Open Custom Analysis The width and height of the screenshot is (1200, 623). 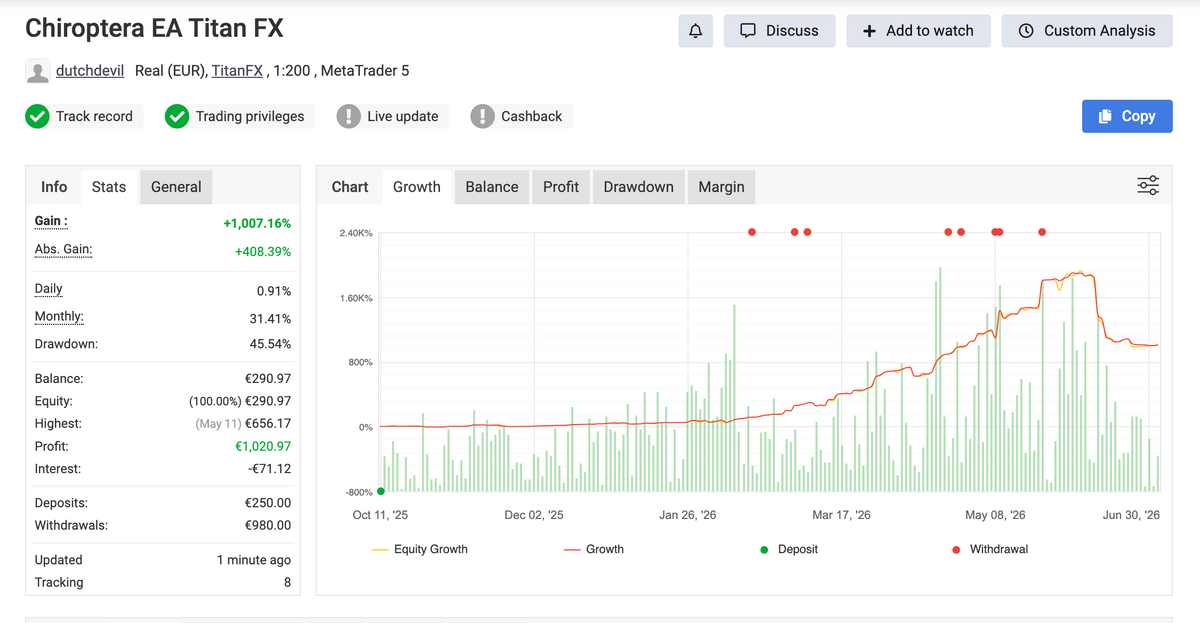[x=1086, y=31]
